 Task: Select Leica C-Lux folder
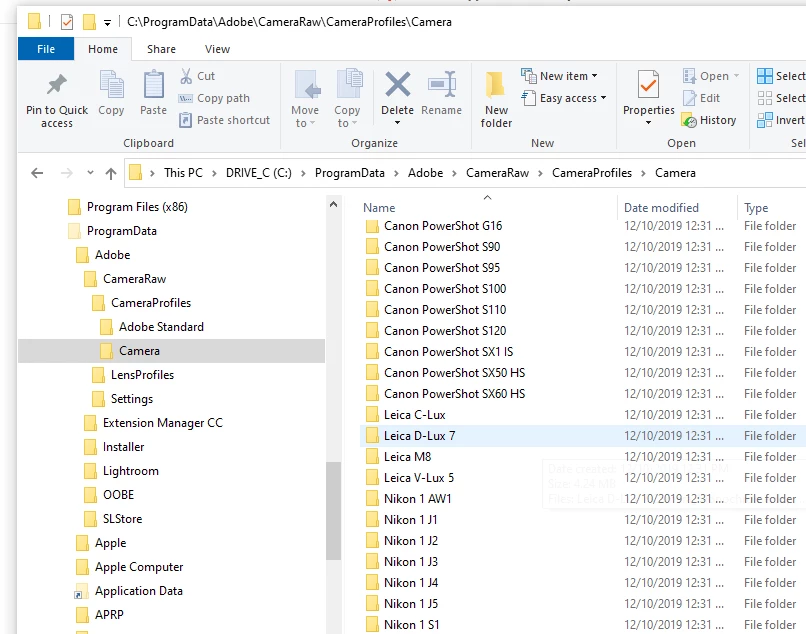click(x=414, y=415)
